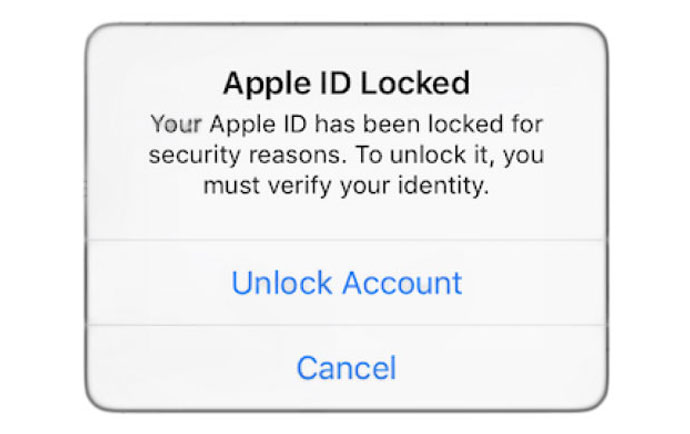The image size is (690, 434).
Task: Click the divider between Unlock Account and Cancel
Action: coord(346,325)
